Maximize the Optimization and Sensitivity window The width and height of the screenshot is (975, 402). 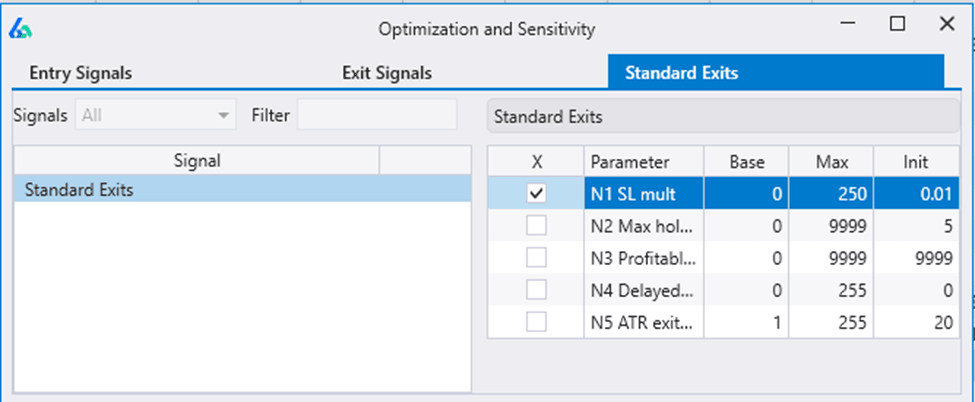click(897, 24)
